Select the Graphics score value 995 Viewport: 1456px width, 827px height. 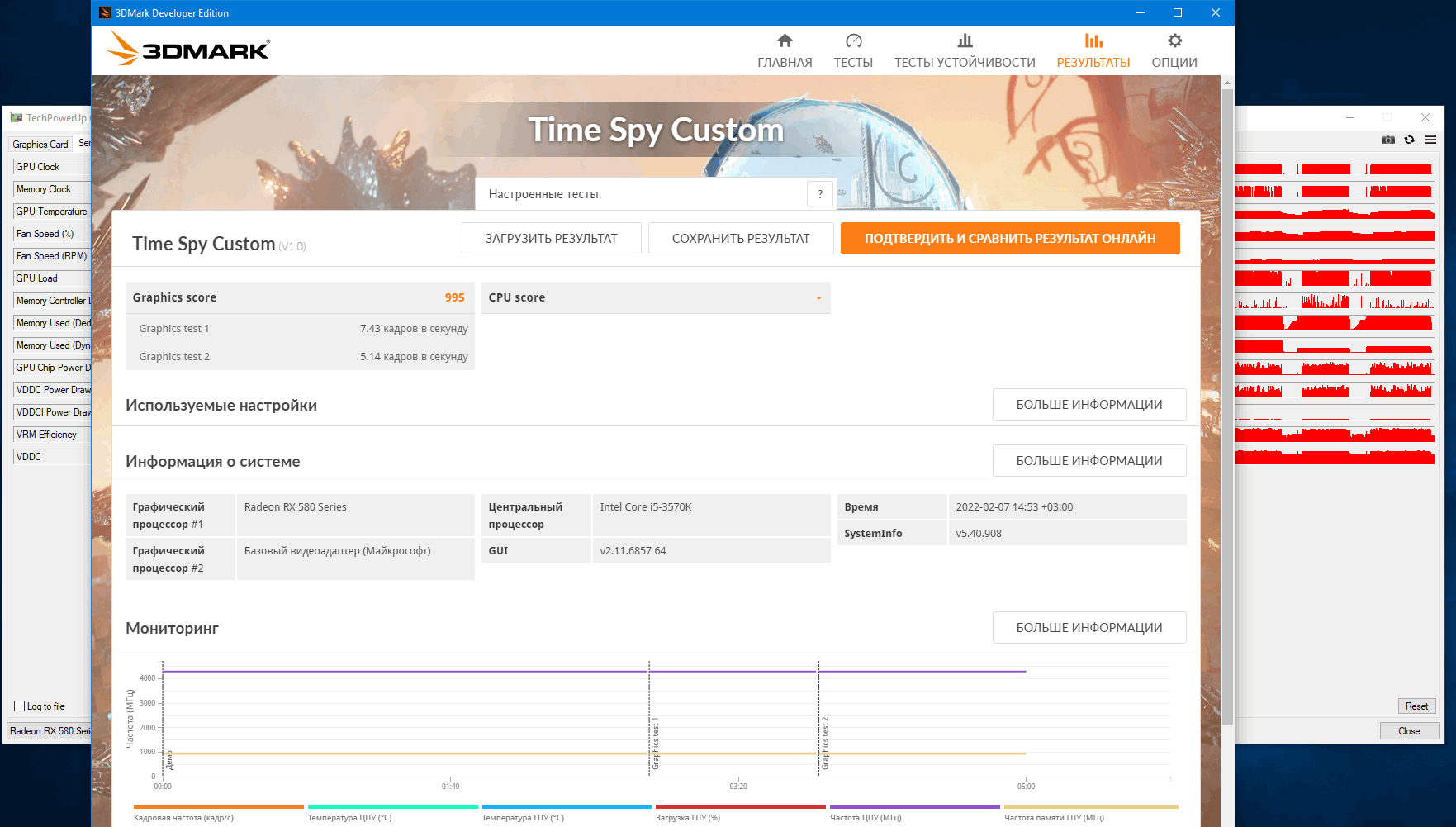pyautogui.click(x=454, y=297)
